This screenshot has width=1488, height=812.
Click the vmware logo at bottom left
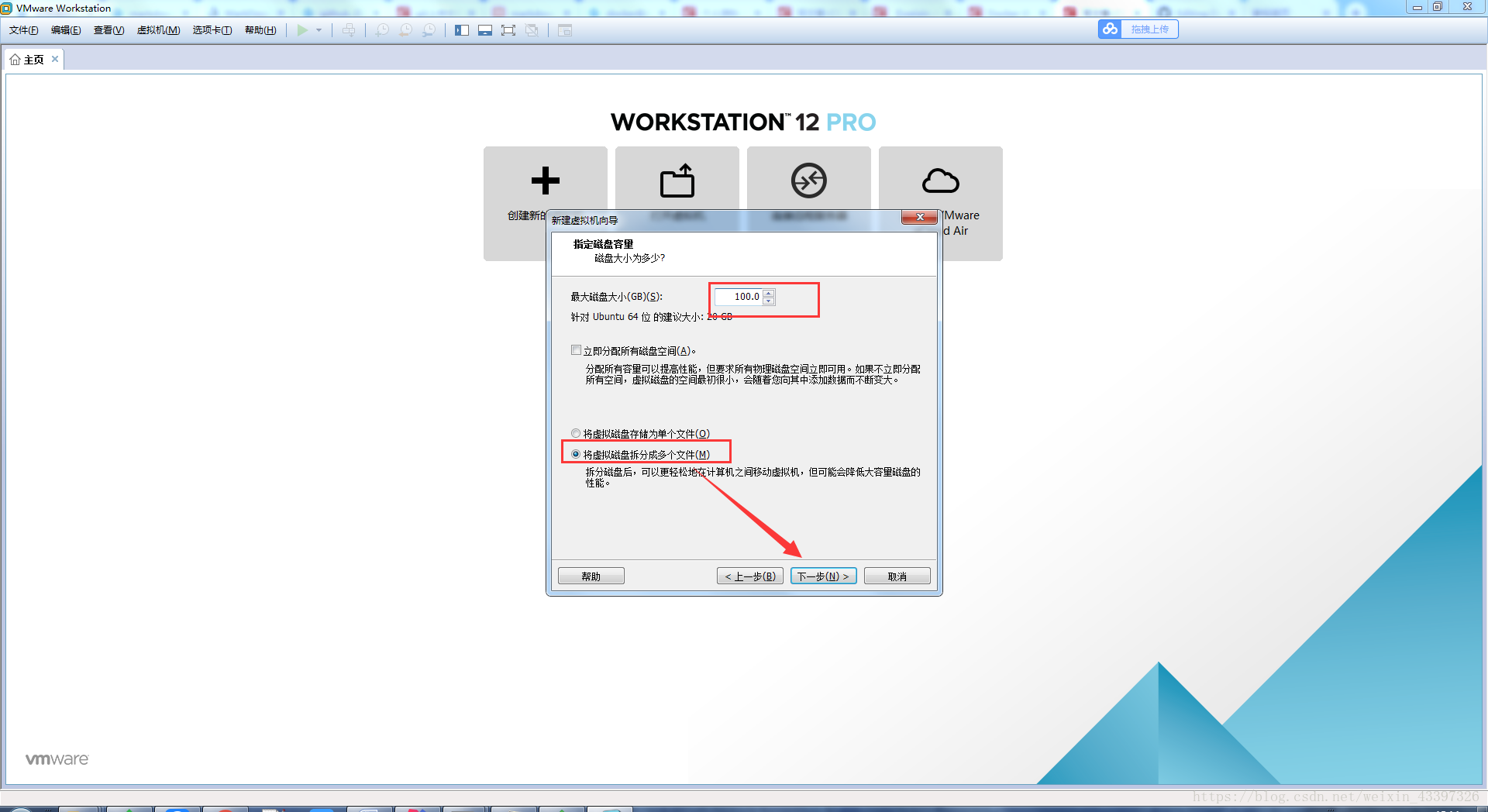57,759
